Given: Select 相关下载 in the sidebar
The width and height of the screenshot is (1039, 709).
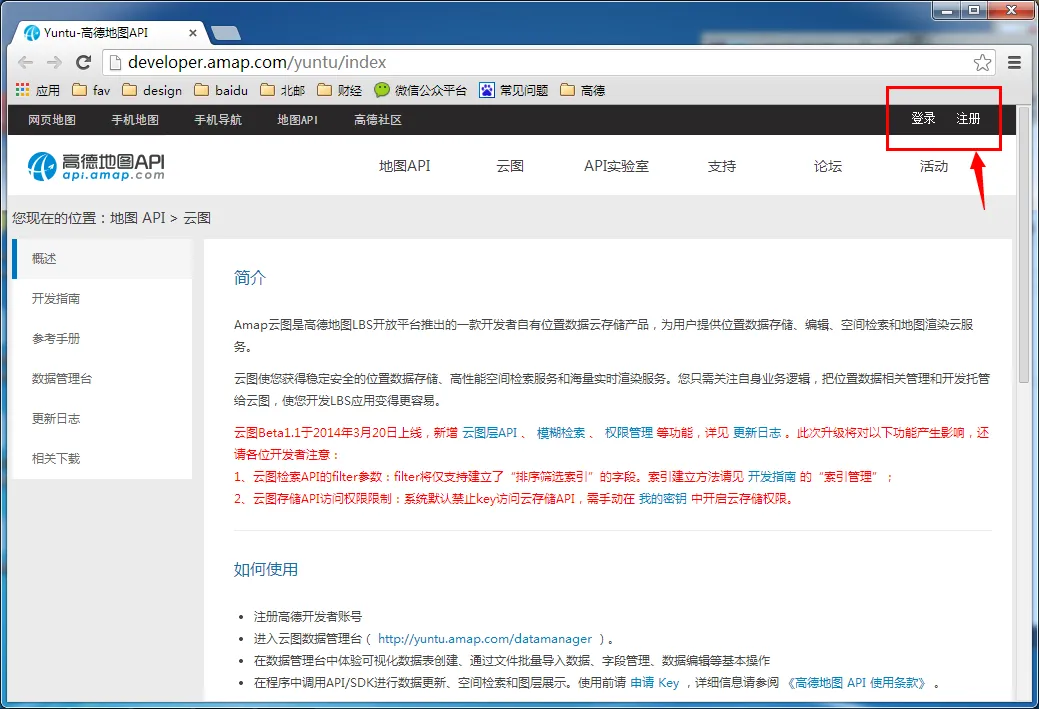Looking at the screenshot, I should (102, 459).
